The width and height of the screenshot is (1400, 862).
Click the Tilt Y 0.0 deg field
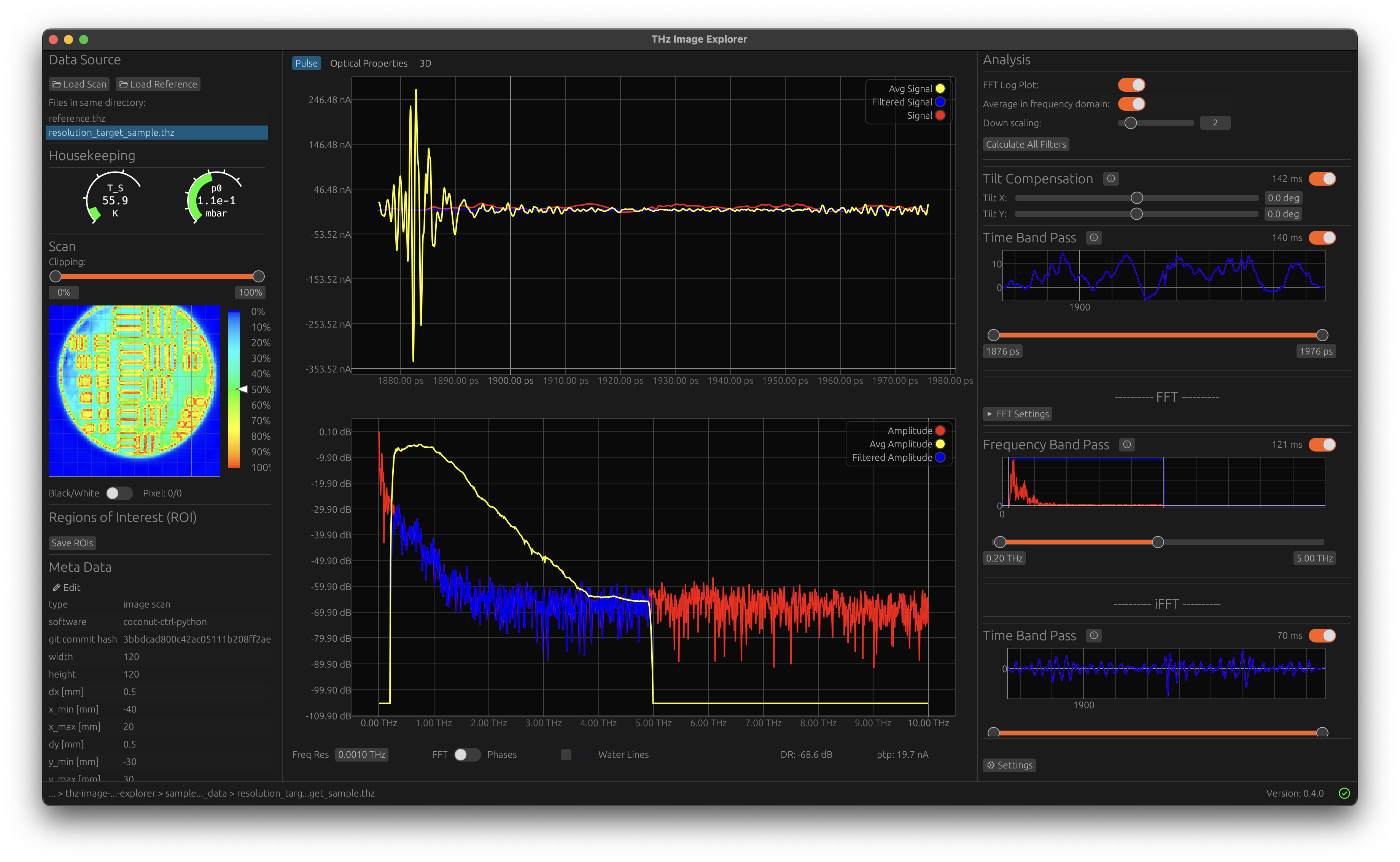pos(1282,214)
